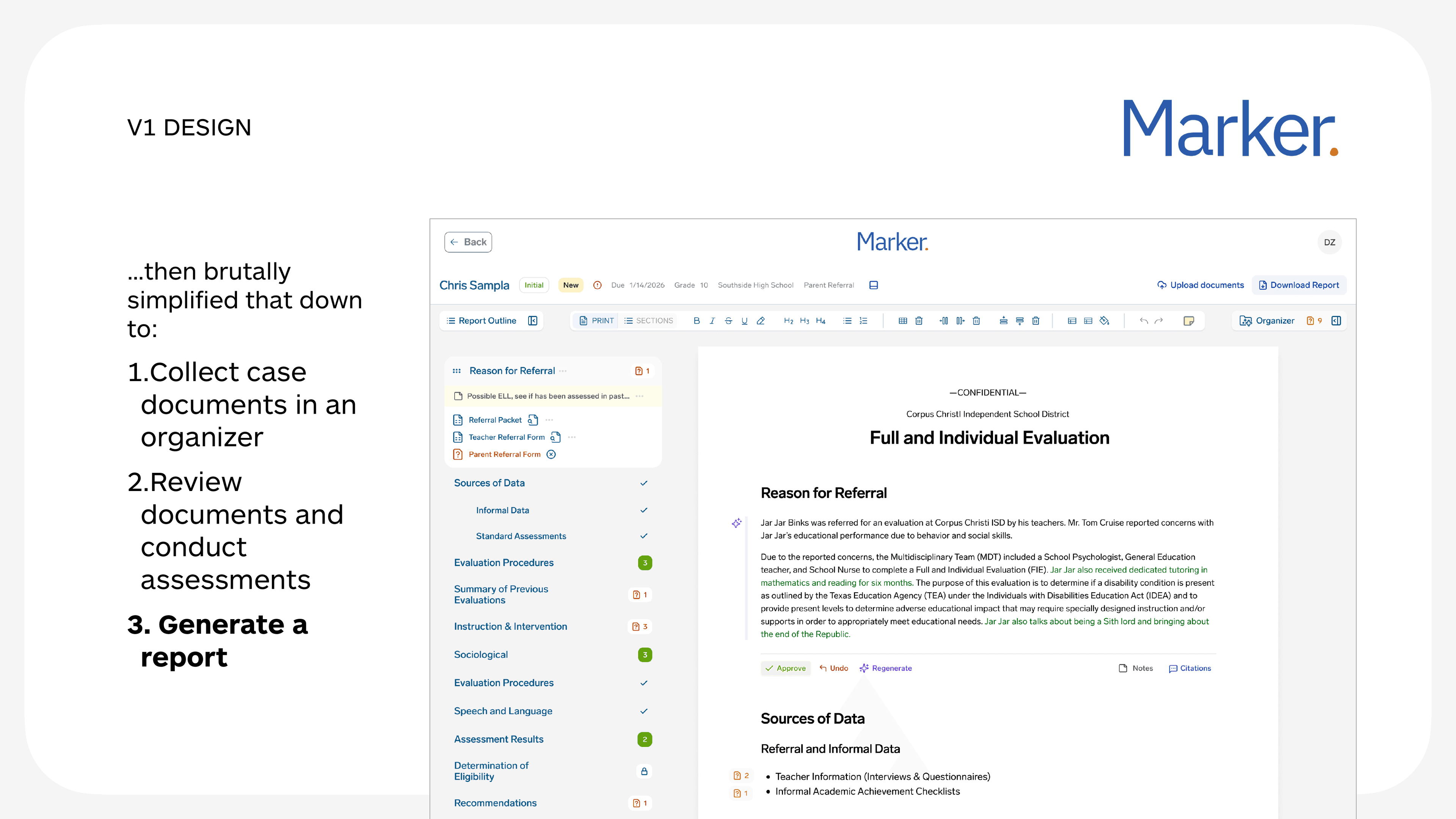Remove Parent Referral Form with its X button
This screenshot has height=819, width=1456.
(551, 455)
